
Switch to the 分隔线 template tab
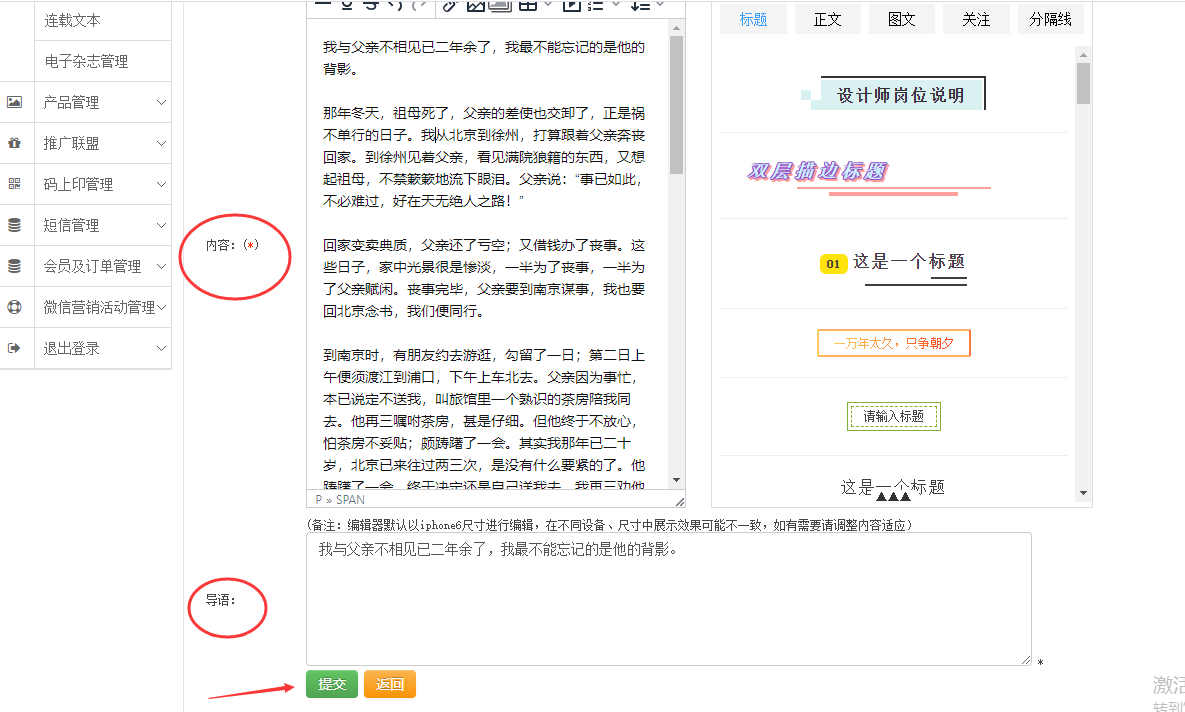(x=1050, y=19)
